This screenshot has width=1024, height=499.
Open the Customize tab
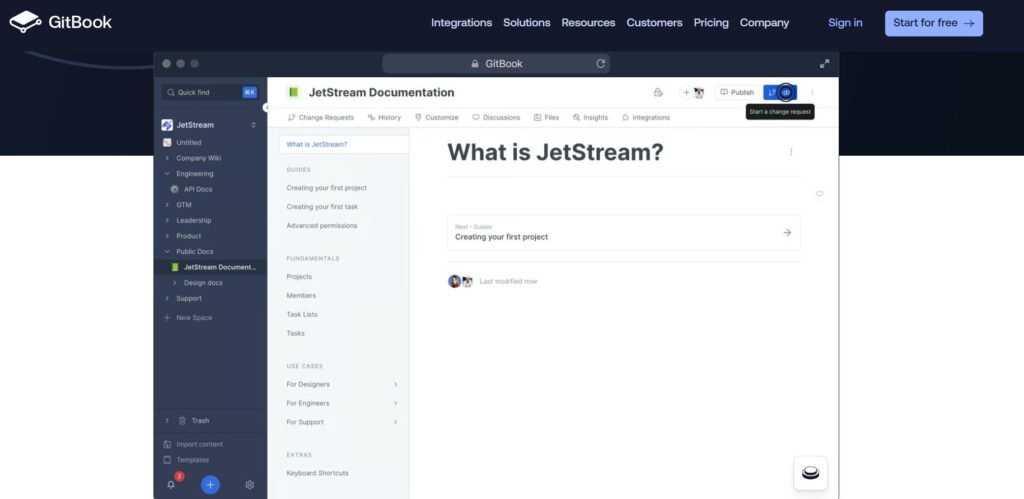(x=437, y=118)
